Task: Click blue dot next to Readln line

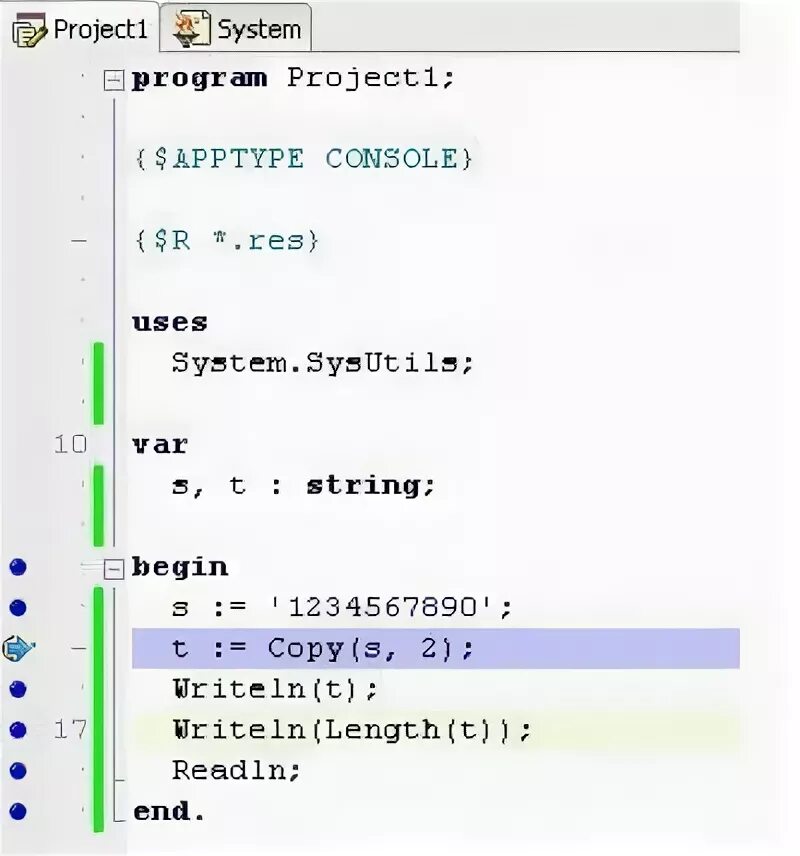Action: (x=17, y=771)
